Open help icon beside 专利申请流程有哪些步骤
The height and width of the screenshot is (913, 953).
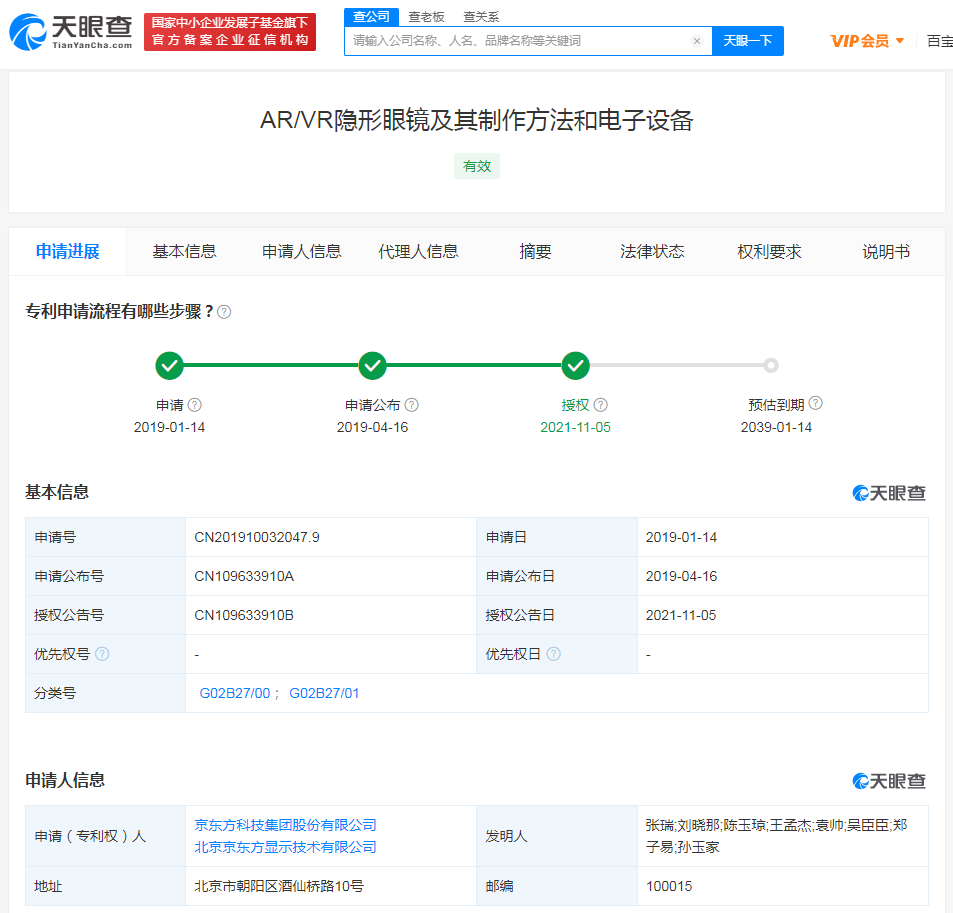point(224,312)
